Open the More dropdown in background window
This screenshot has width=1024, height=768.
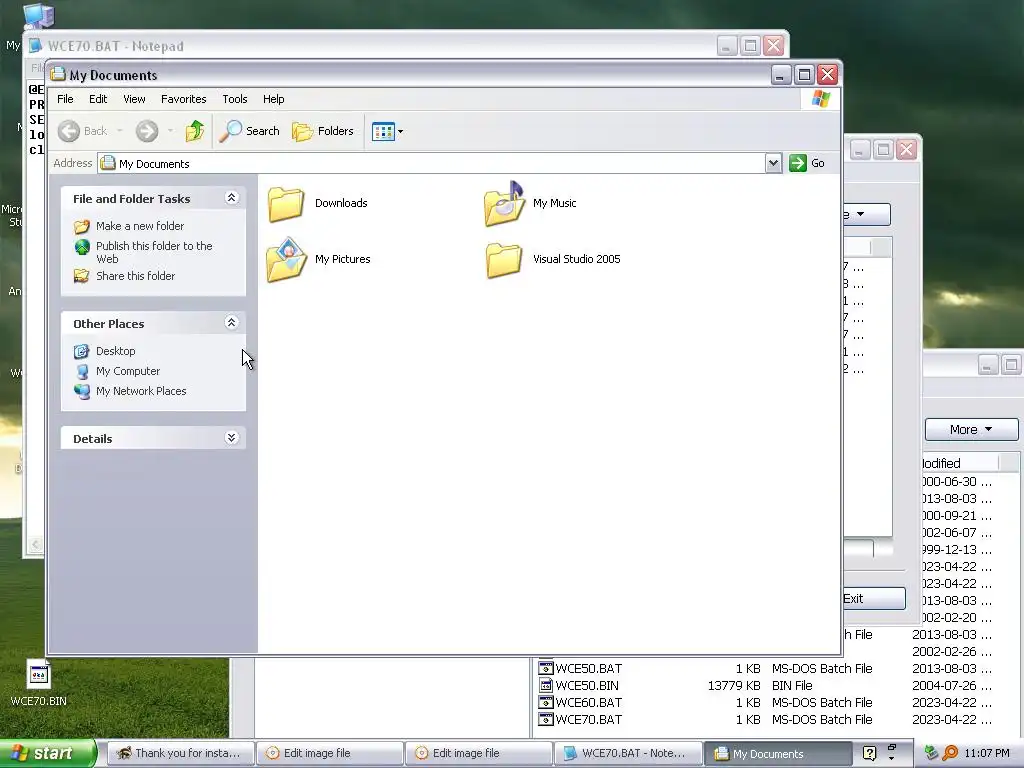pos(971,430)
